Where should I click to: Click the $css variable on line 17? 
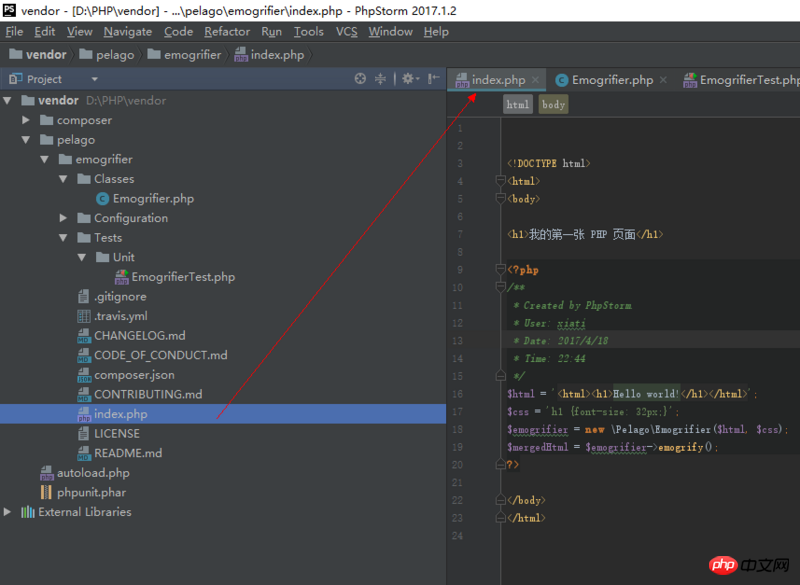(x=518, y=412)
